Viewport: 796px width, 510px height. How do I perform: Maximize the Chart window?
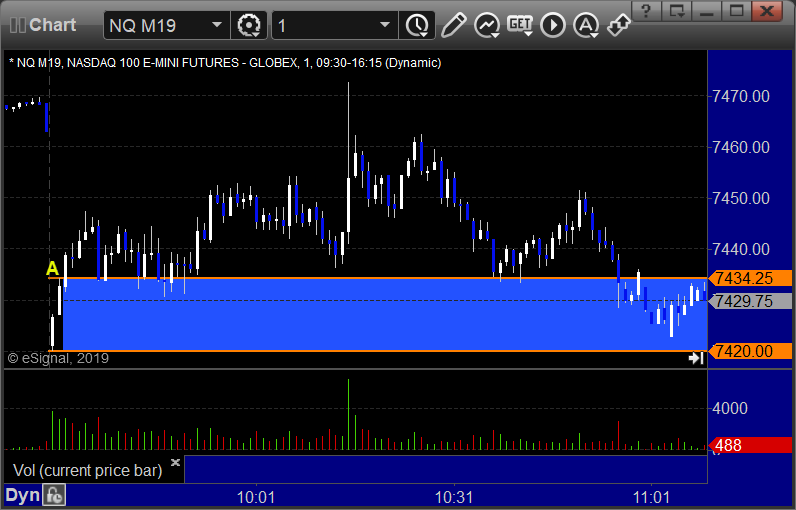(x=737, y=11)
